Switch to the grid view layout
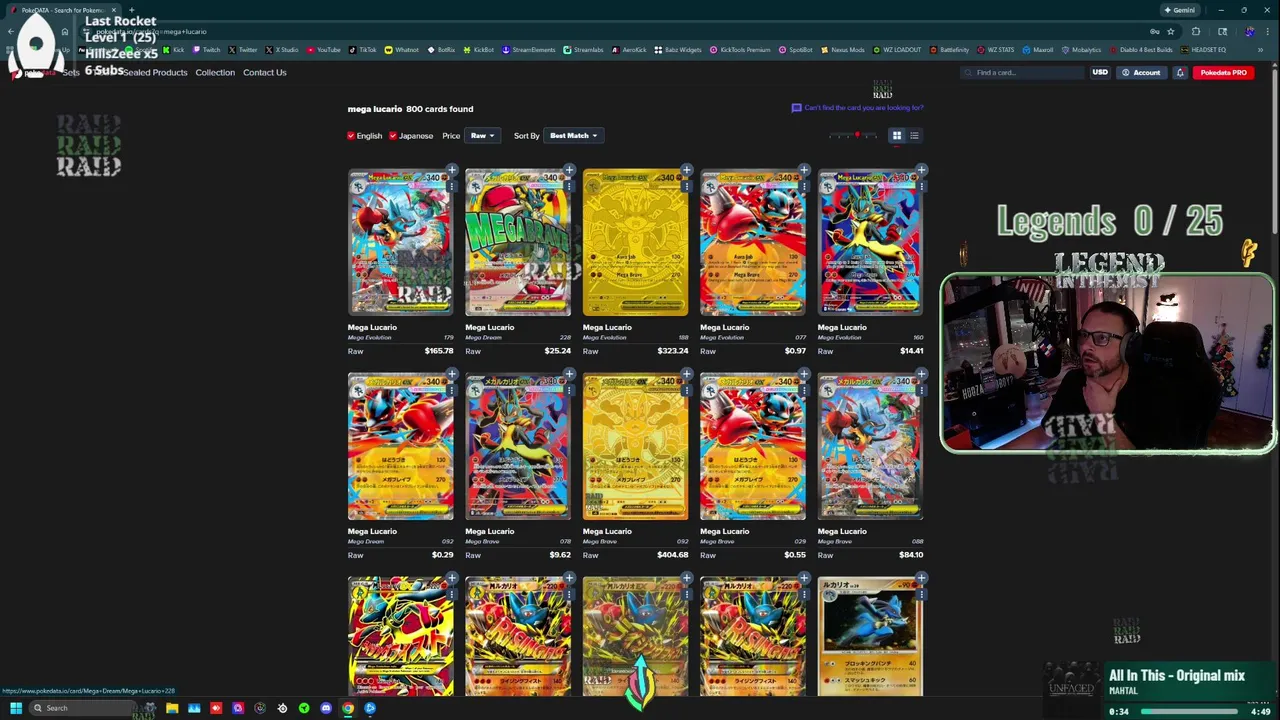1280x720 pixels. pyautogui.click(x=897, y=135)
